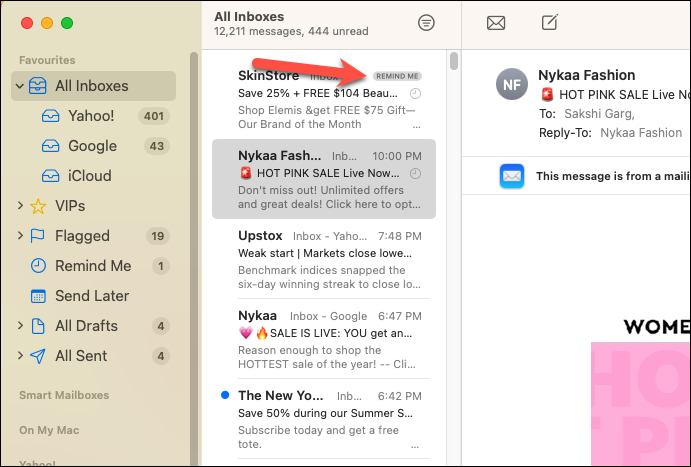The width and height of the screenshot is (691, 467).
Task: Open the Upstox Weak start email
Action: 324,259
